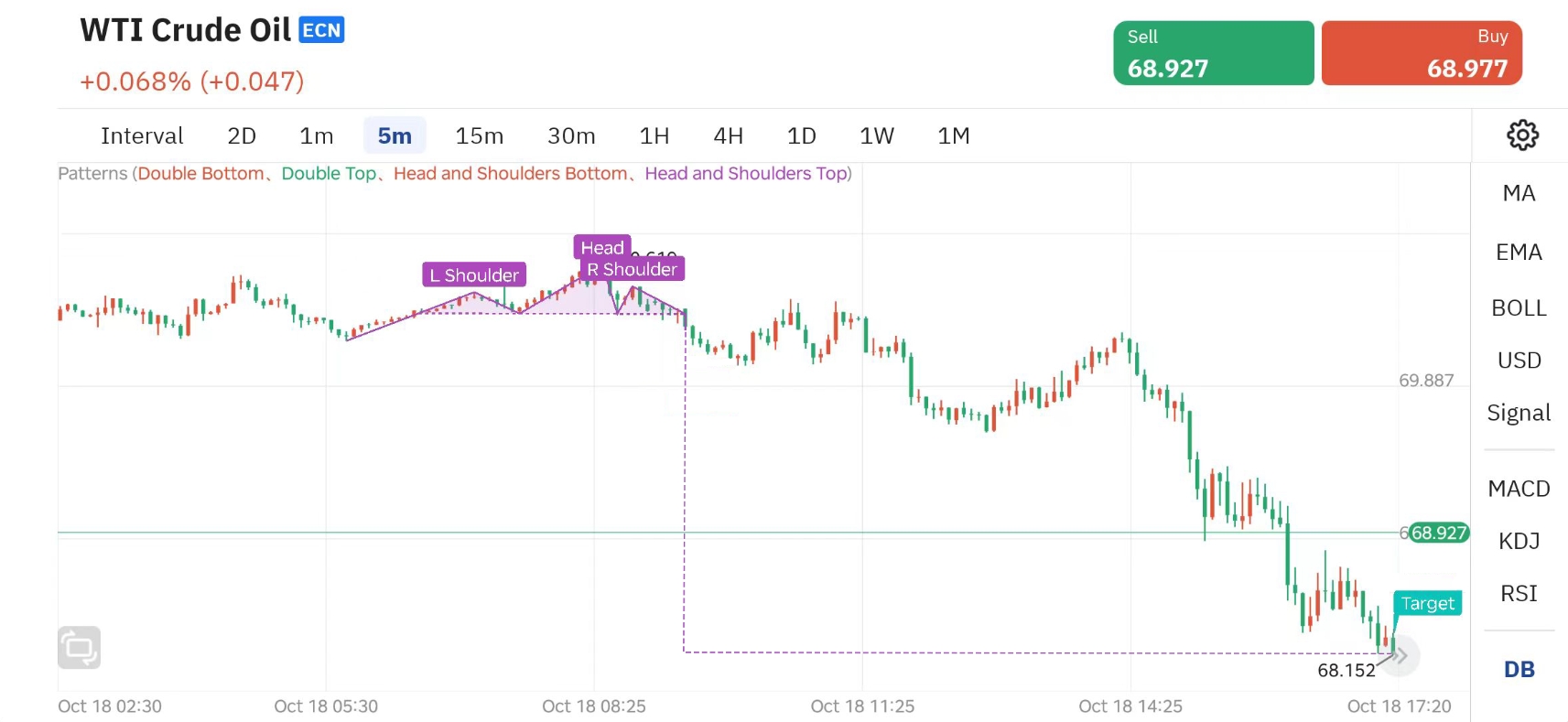The height and width of the screenshot is (722, 1568).
Task: Enable the RSI indicator
Action: pos(1519,594)
